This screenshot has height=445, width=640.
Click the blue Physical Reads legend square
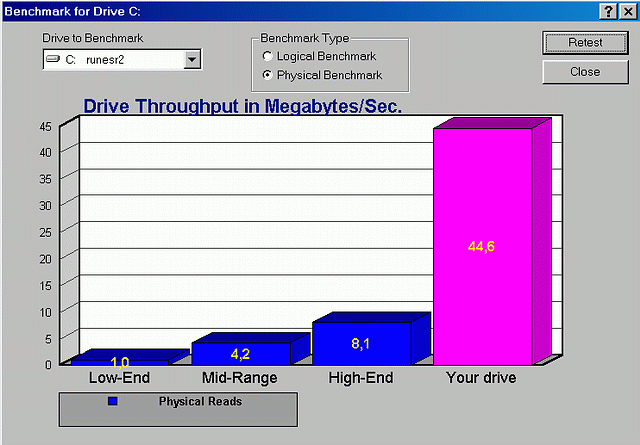112,401
